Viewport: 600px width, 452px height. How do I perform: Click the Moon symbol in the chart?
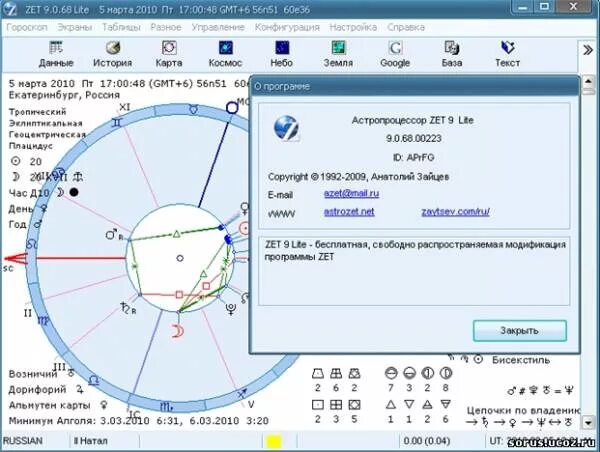pos(178,331)
